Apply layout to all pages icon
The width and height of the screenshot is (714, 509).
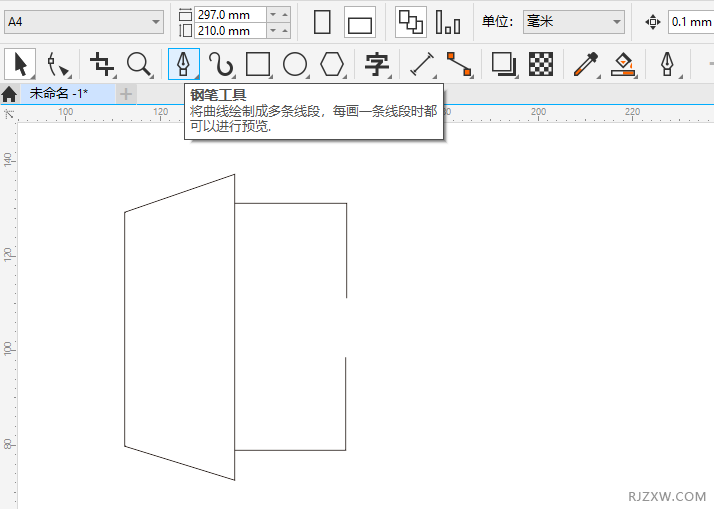pyautogui.click(x=411, y=22)
